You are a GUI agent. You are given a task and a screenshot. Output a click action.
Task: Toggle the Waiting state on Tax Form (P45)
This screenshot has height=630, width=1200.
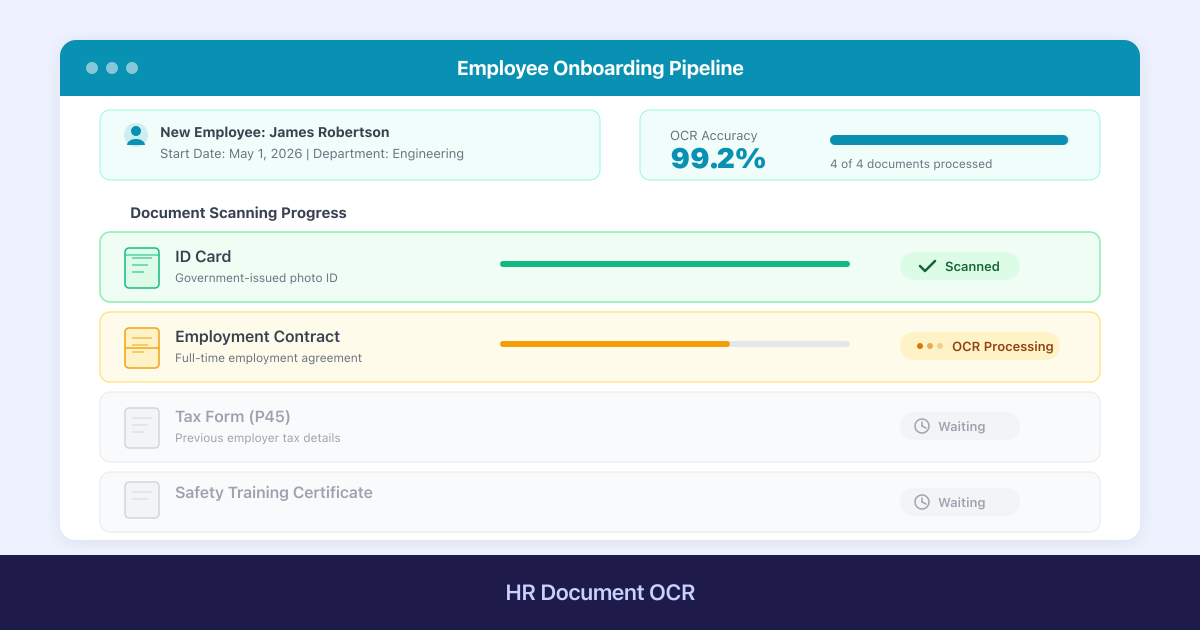pyautogui.click(x=959, y=425)
